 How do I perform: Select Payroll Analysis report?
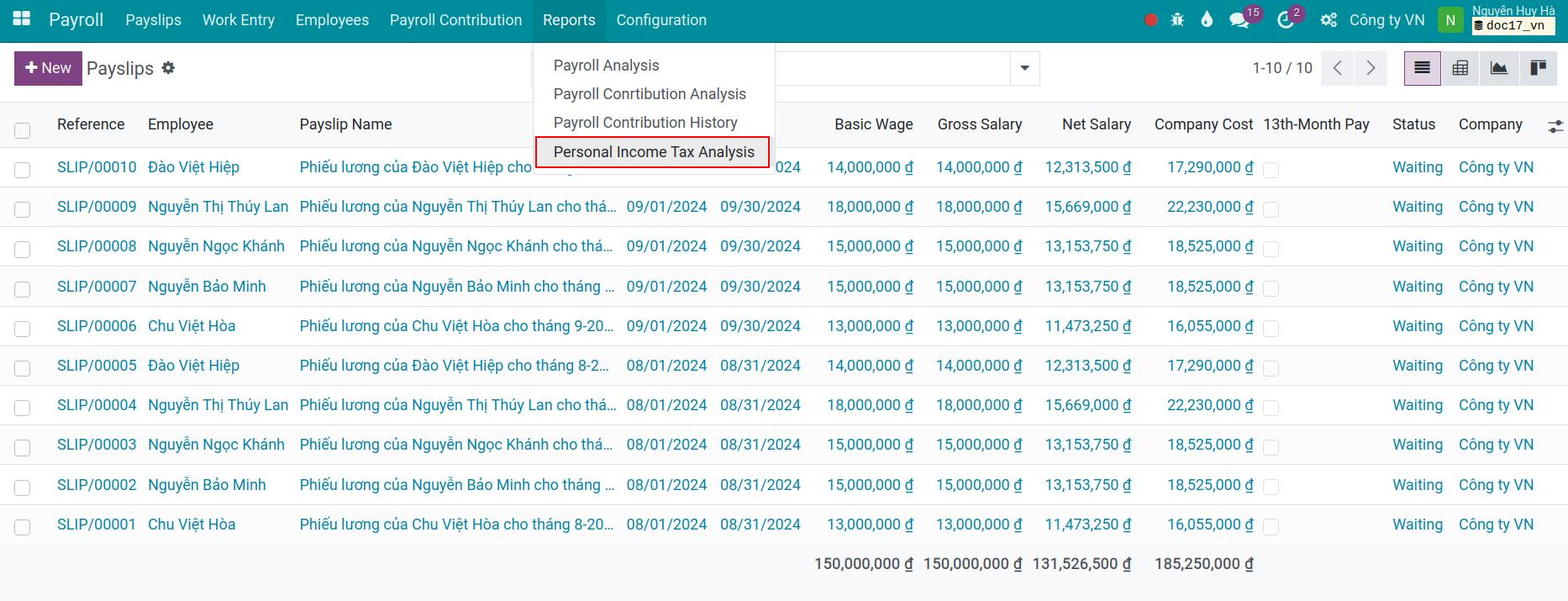click(606, 66)
